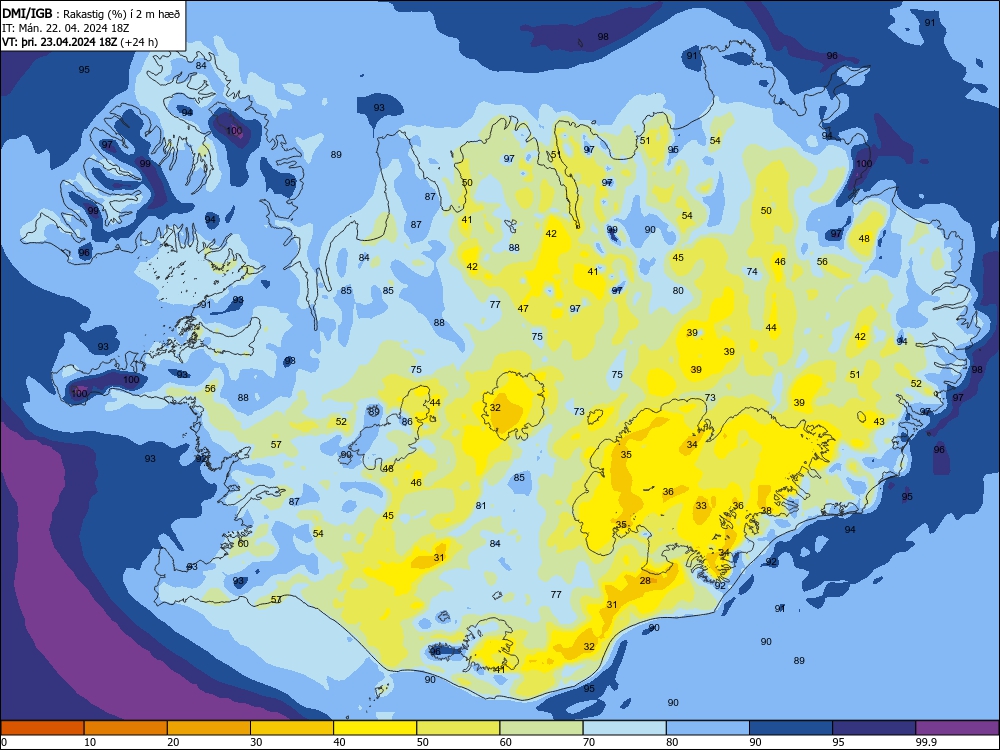Click the humidity value '60' on the map

pos(243,543)
